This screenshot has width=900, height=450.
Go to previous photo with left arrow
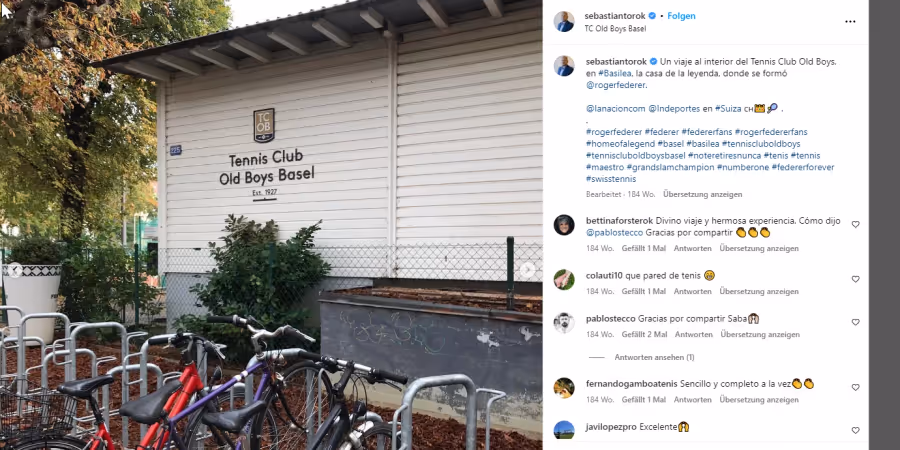pos(15,270)
